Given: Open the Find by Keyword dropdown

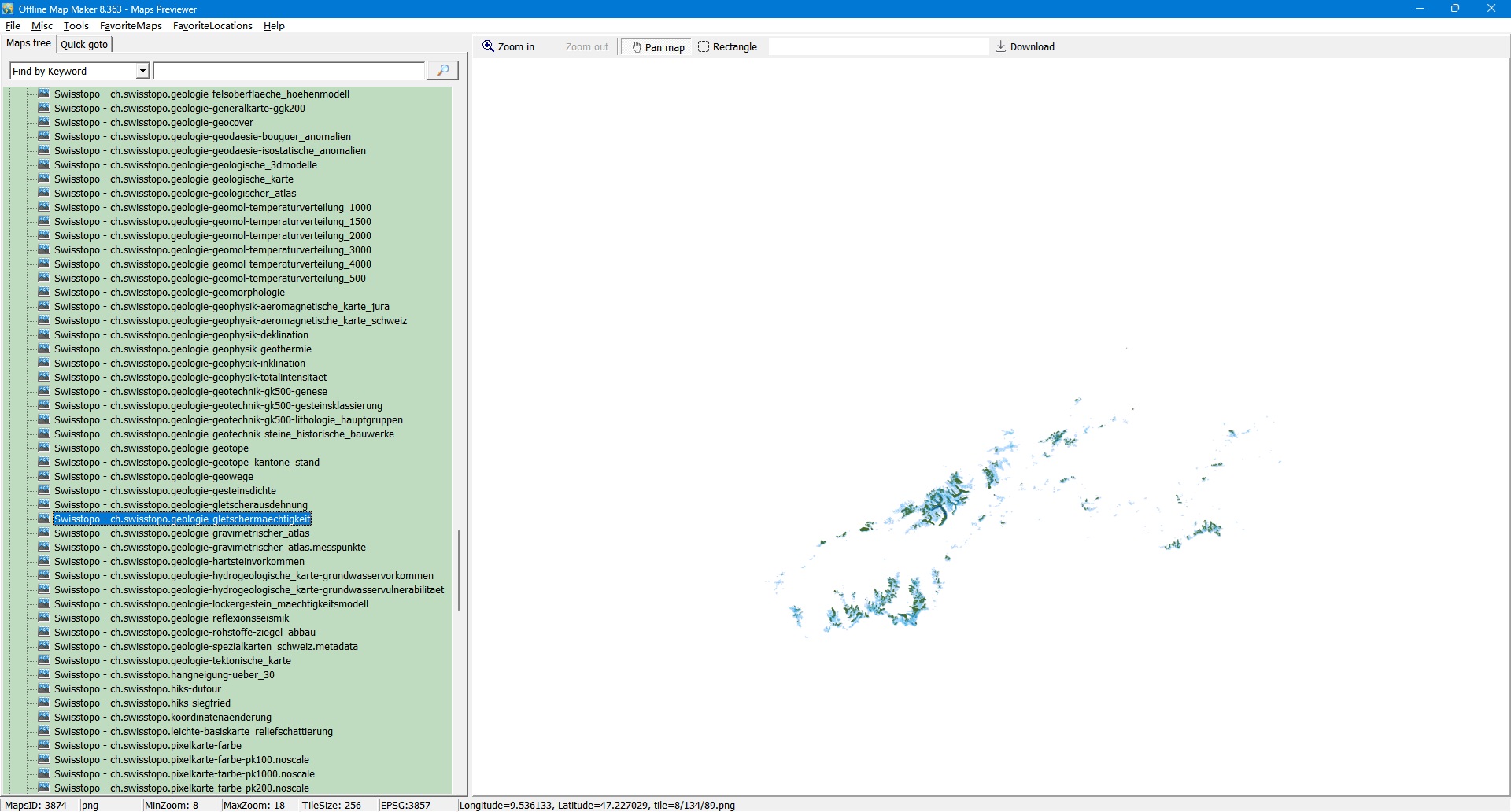Looking at the screenshot, I should pyautogui.click(x=142, y=72).
